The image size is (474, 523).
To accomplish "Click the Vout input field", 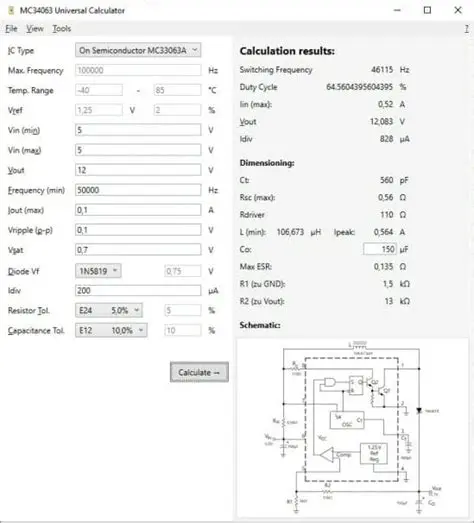I will 138,170.
